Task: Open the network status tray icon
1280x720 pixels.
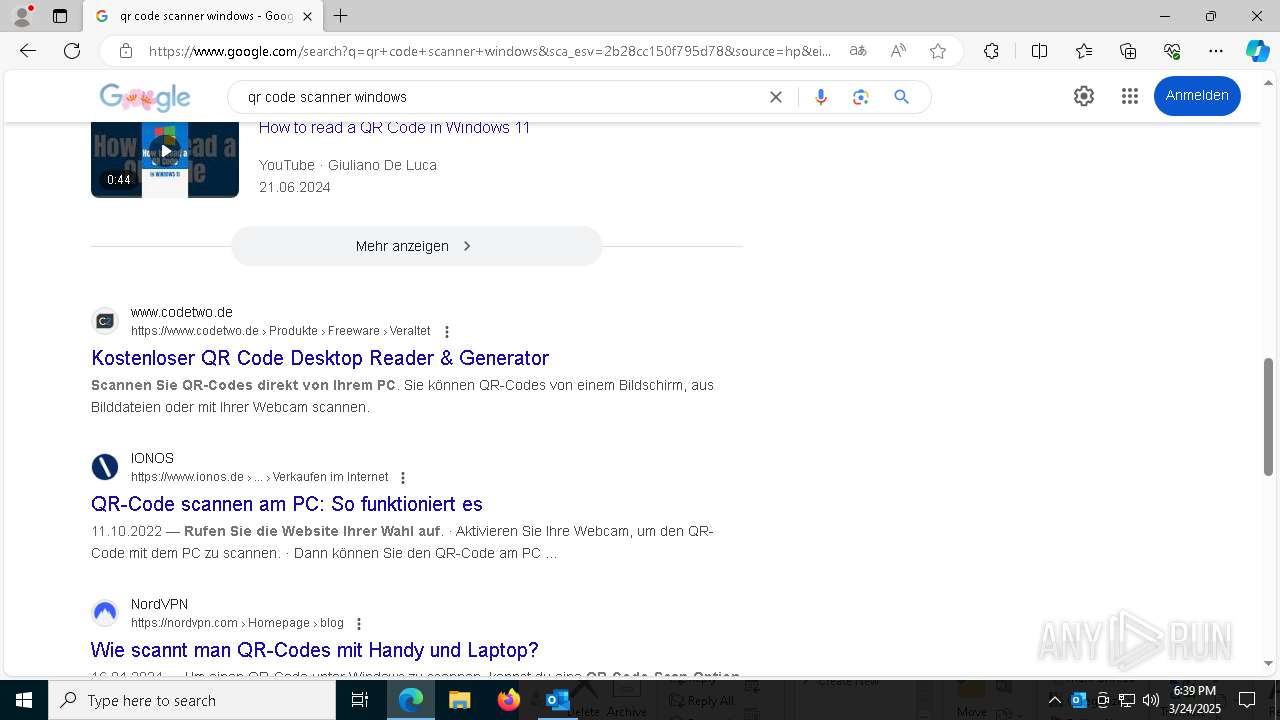Action: 1127,700
